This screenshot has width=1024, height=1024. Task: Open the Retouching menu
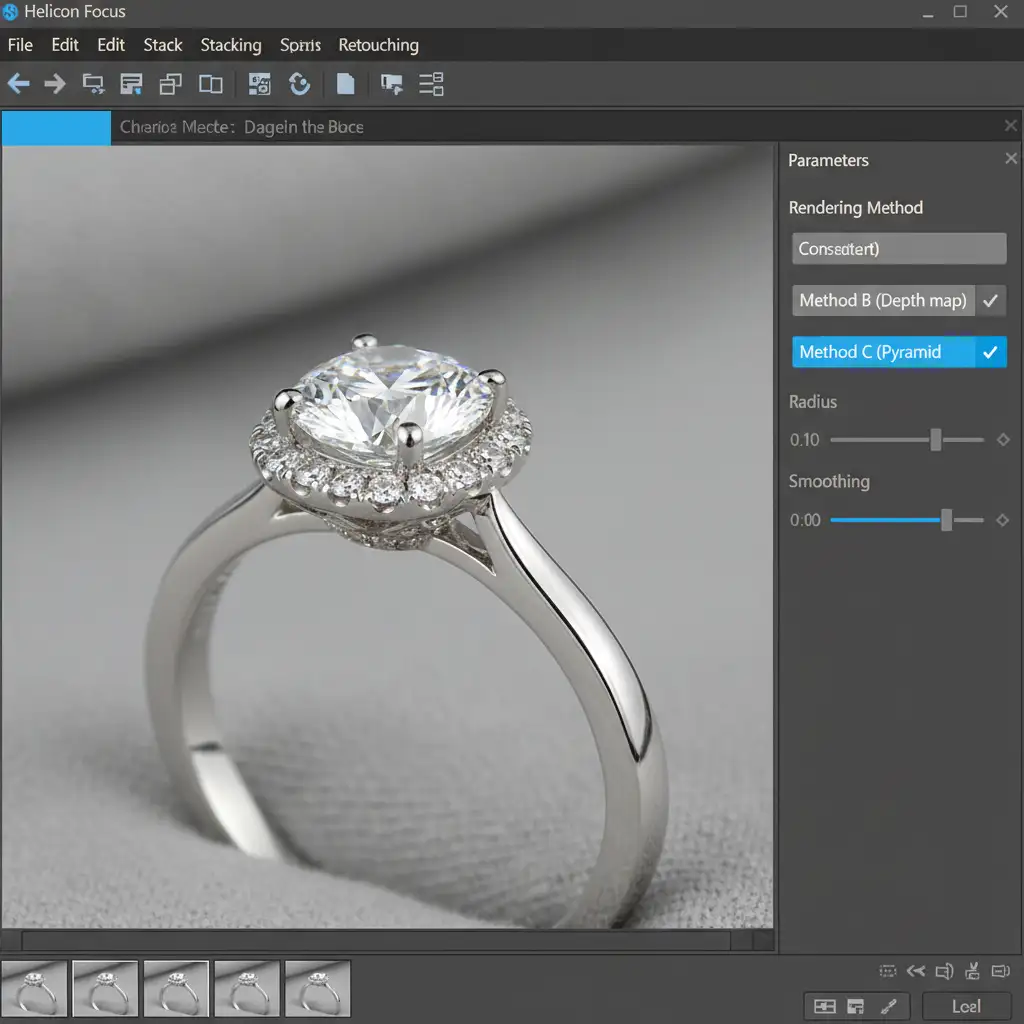pyautogui.click(x=378, y=45)
